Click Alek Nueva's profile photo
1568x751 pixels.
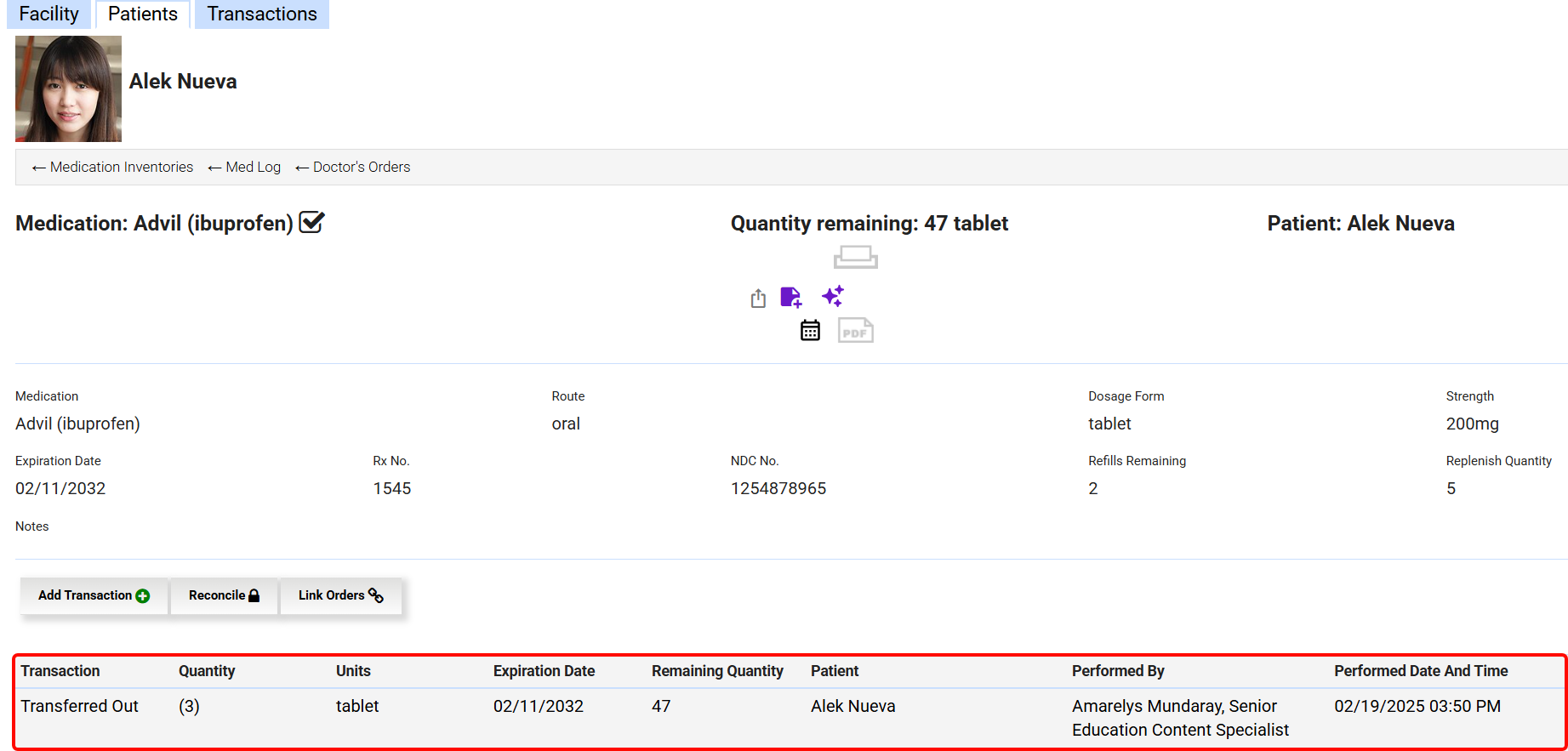pyautogui.click(x=68, y=88)
